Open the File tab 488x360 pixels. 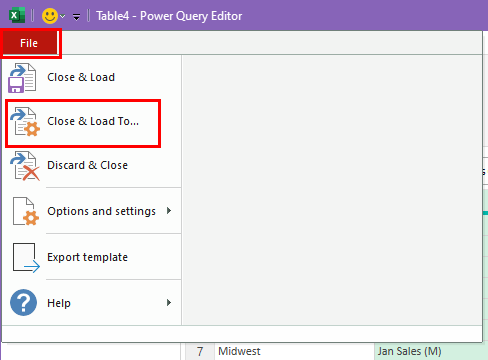tap(29, 43)
